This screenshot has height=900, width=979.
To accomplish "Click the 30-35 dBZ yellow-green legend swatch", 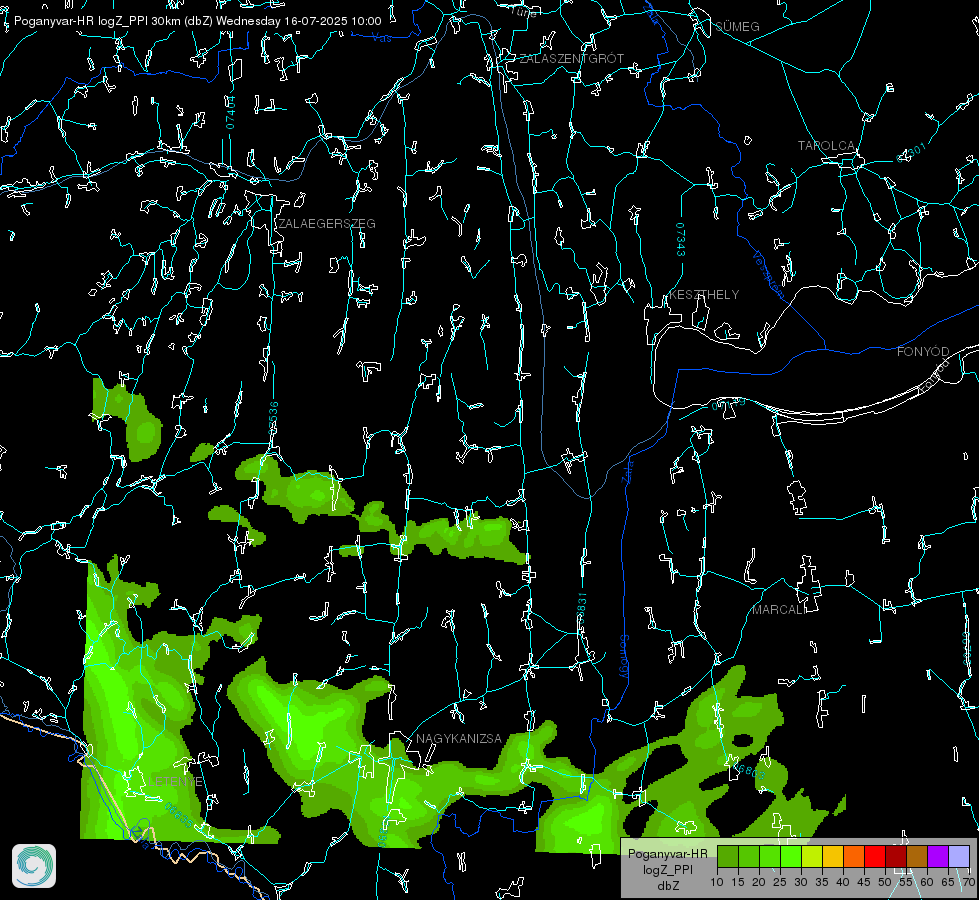I will point(812,856).
